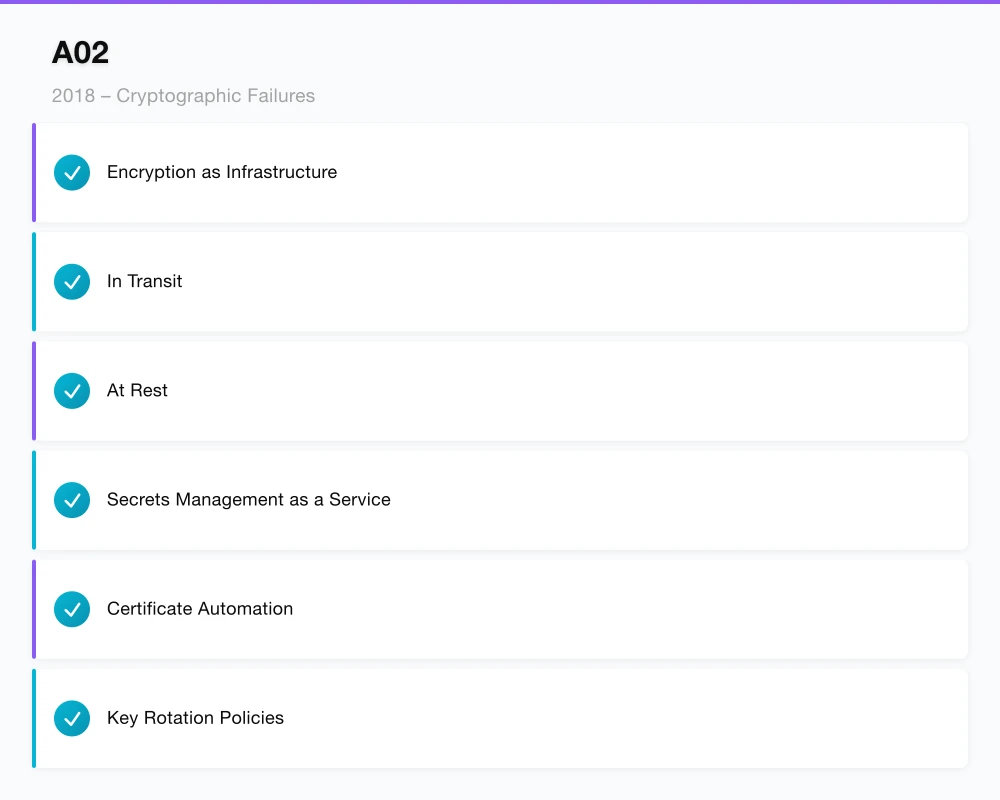Click the Secrets Management as a Service checkmark

(72, 500)
